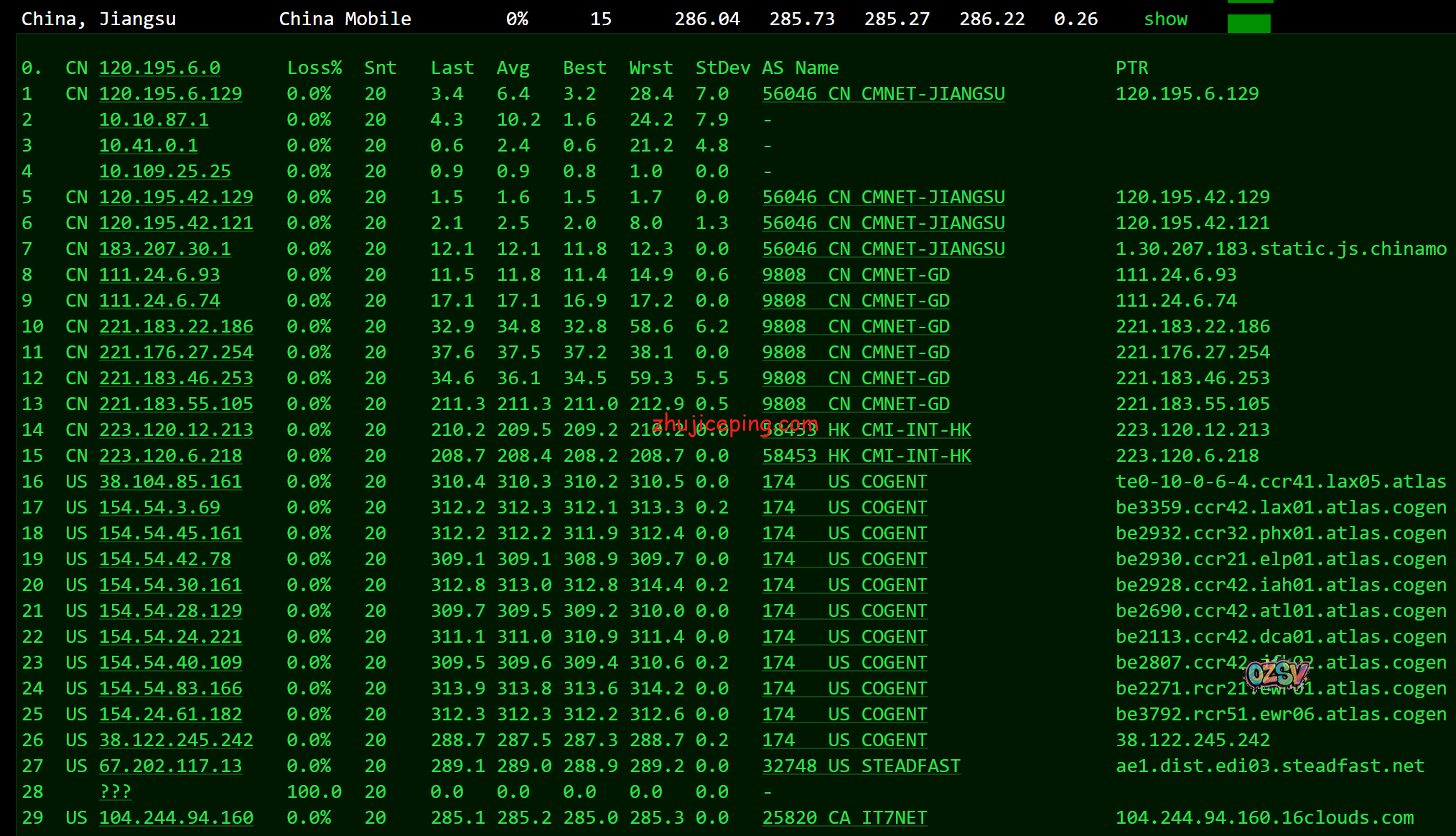Open Steadfast IP 67.202.117.13
Screen dimensions: 1456x836
tap(170, 766)
